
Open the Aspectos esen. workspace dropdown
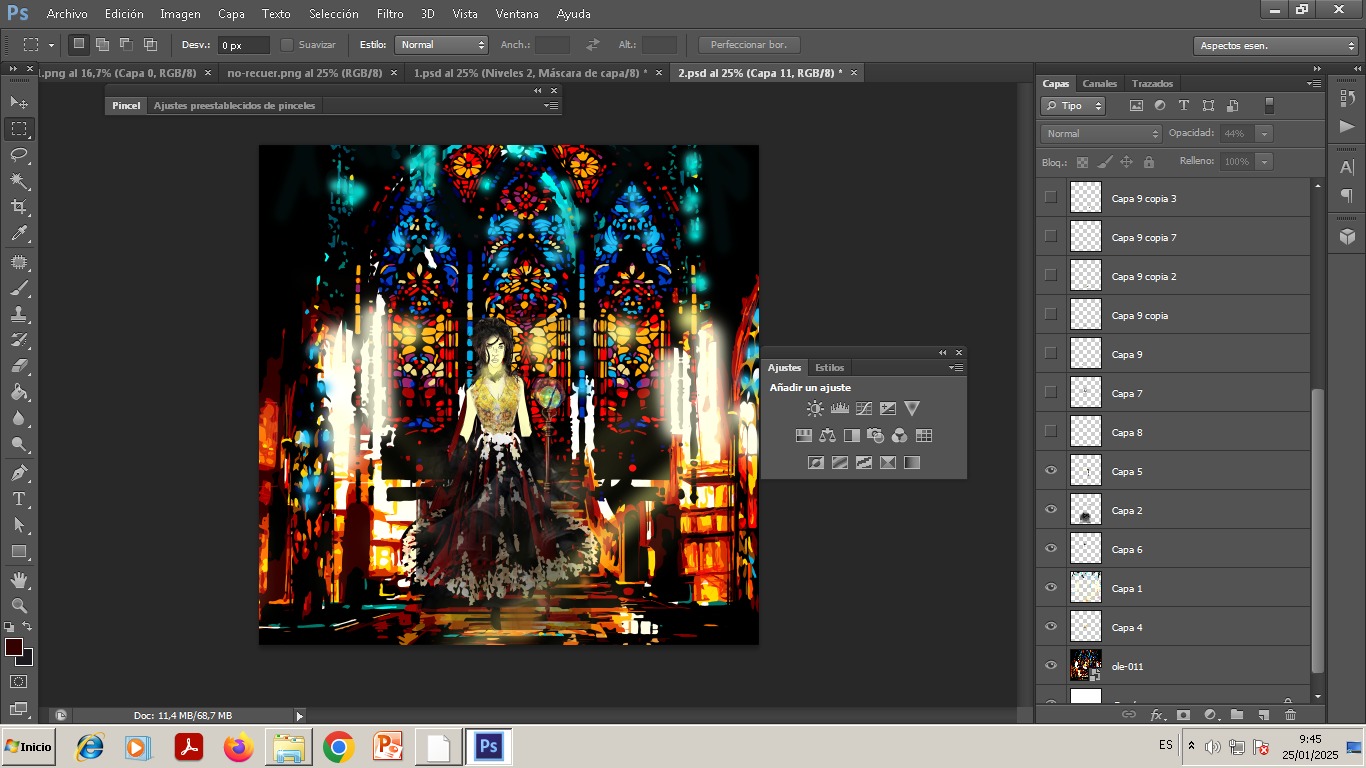[x=1275, y=46]
